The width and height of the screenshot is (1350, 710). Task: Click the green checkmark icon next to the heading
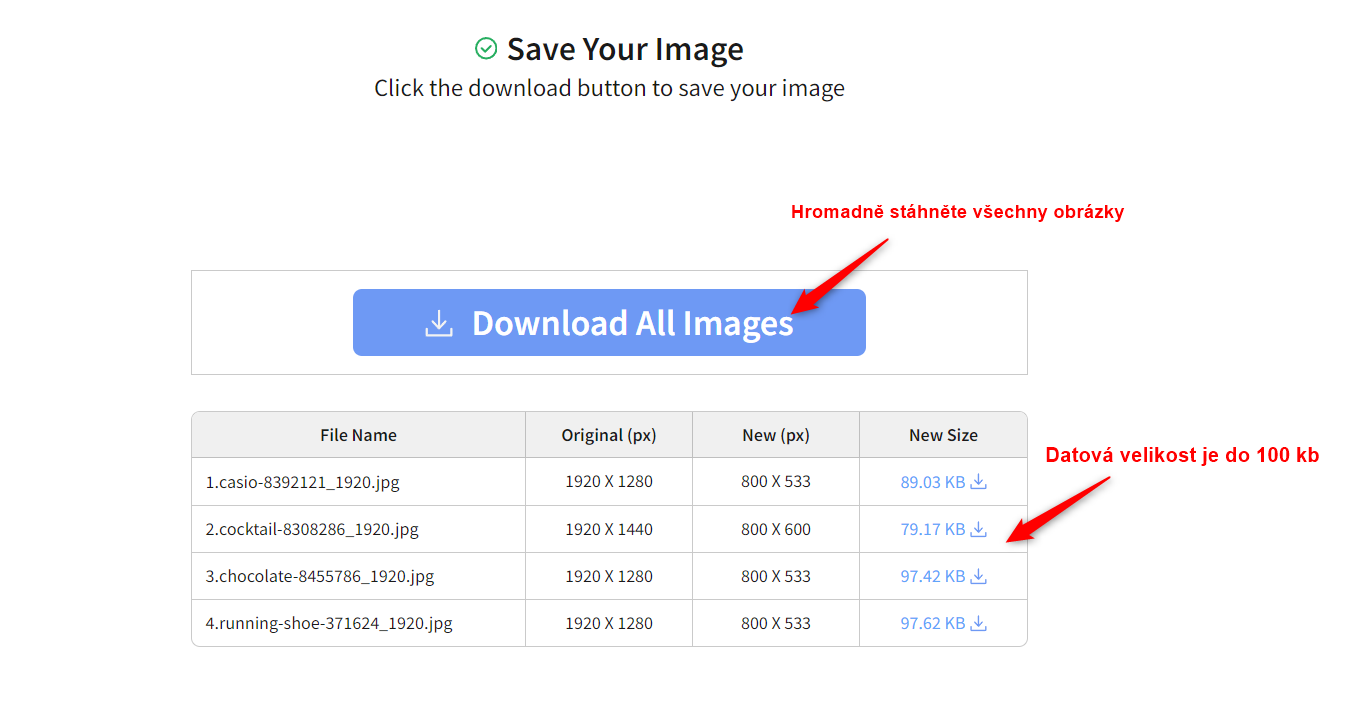tap(486, 48)
